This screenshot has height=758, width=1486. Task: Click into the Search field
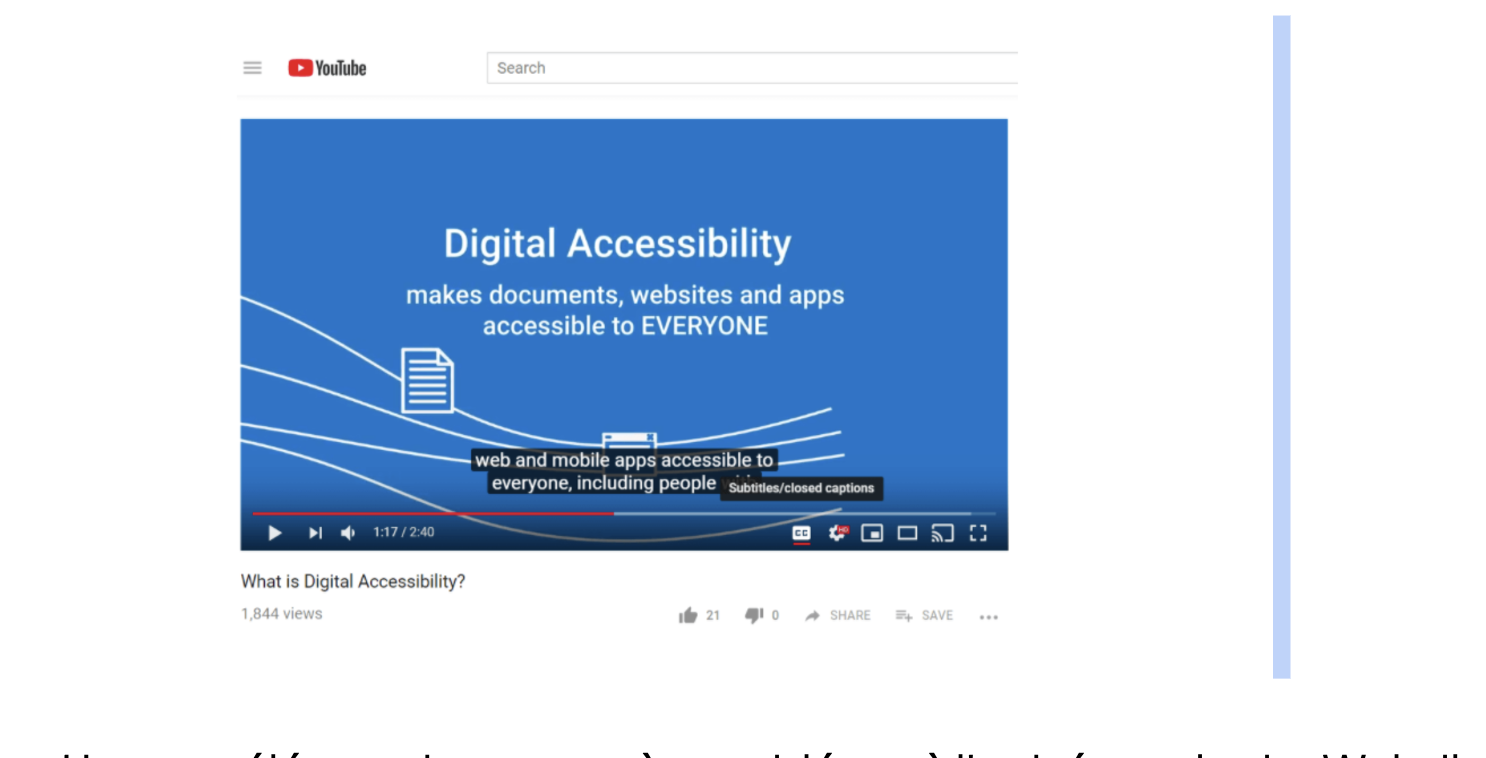point(752,68)
